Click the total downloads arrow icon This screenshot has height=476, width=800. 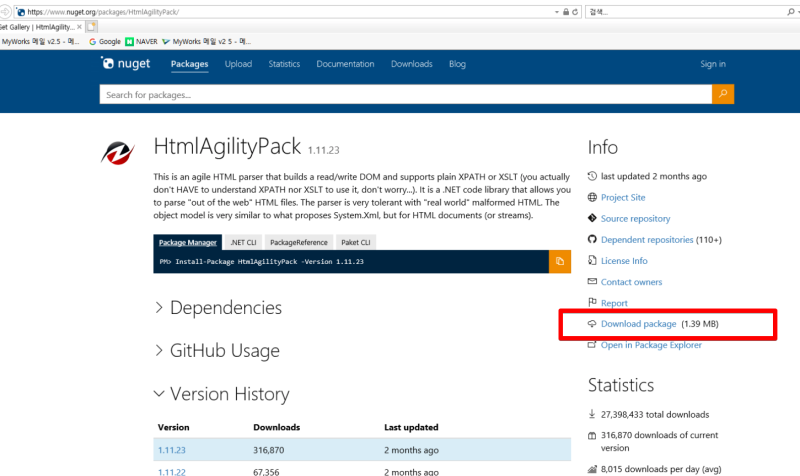tap(592, 414)
